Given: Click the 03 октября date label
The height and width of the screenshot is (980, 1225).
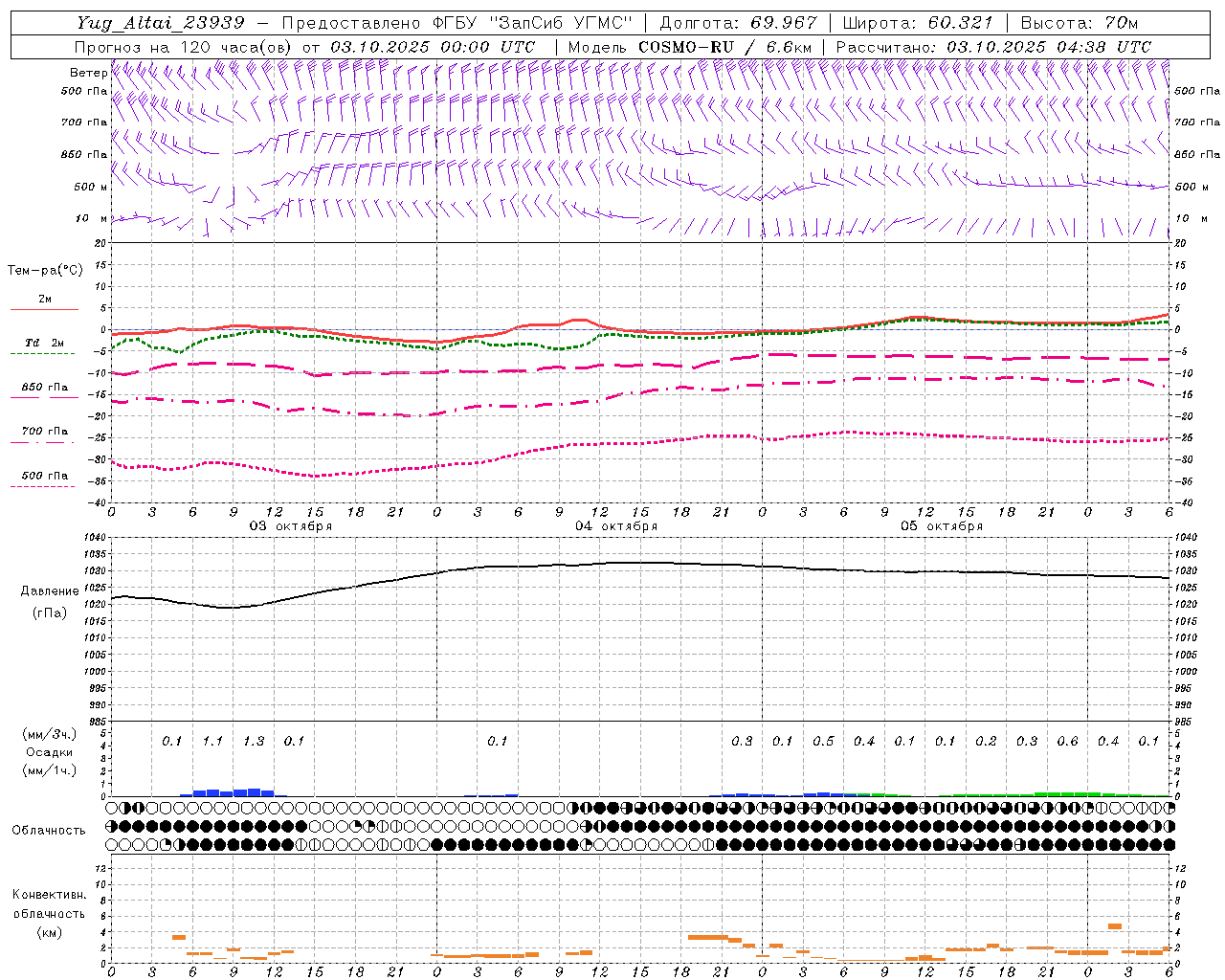Looking at the screenshot, I should click(291, 526).
